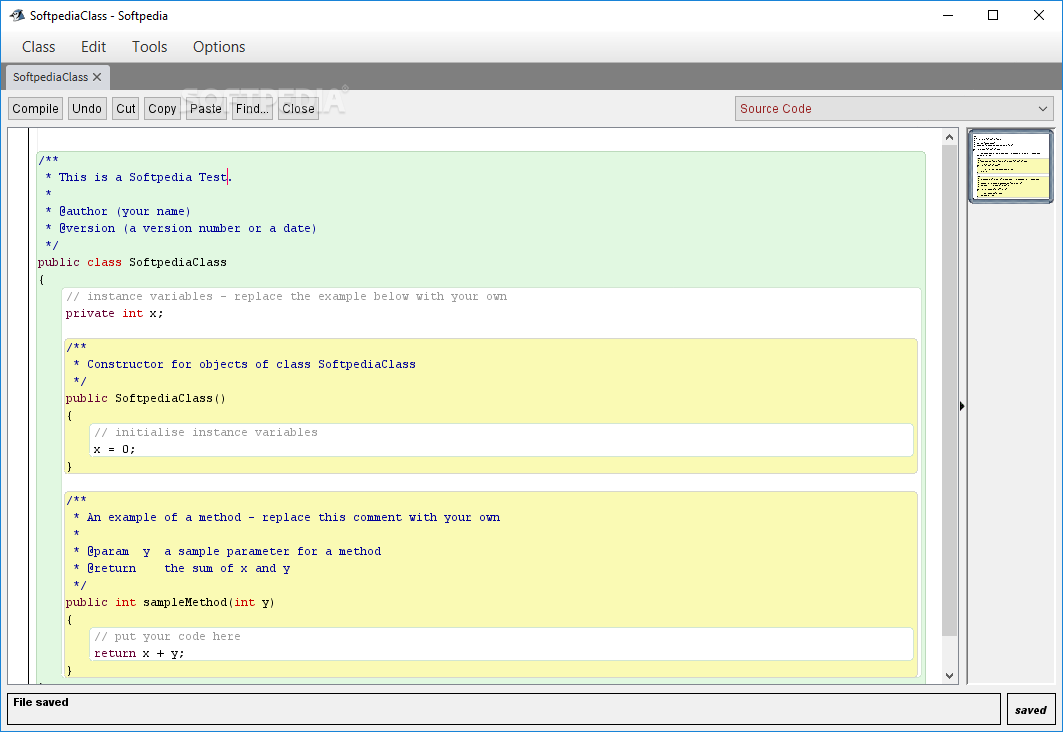Maximize the Softpedia window
Image resolution: width=1063 pixels, height=732 pixels.
tap(992, 15)
